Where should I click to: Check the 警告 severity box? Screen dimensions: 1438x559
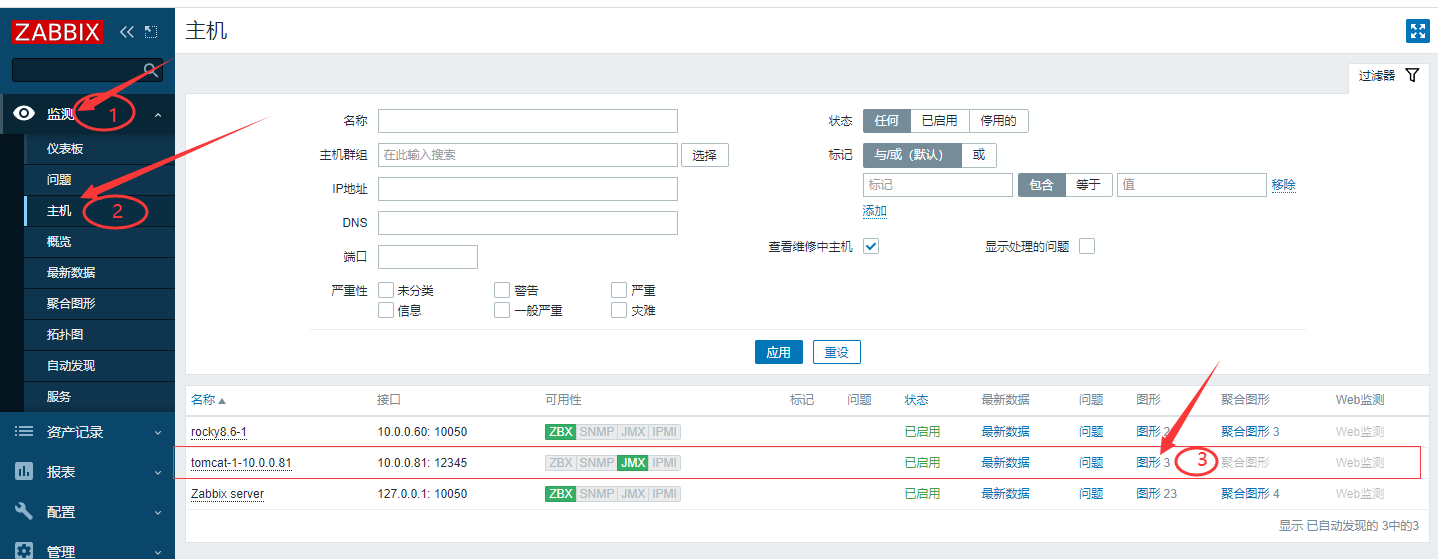click(502, 290)
